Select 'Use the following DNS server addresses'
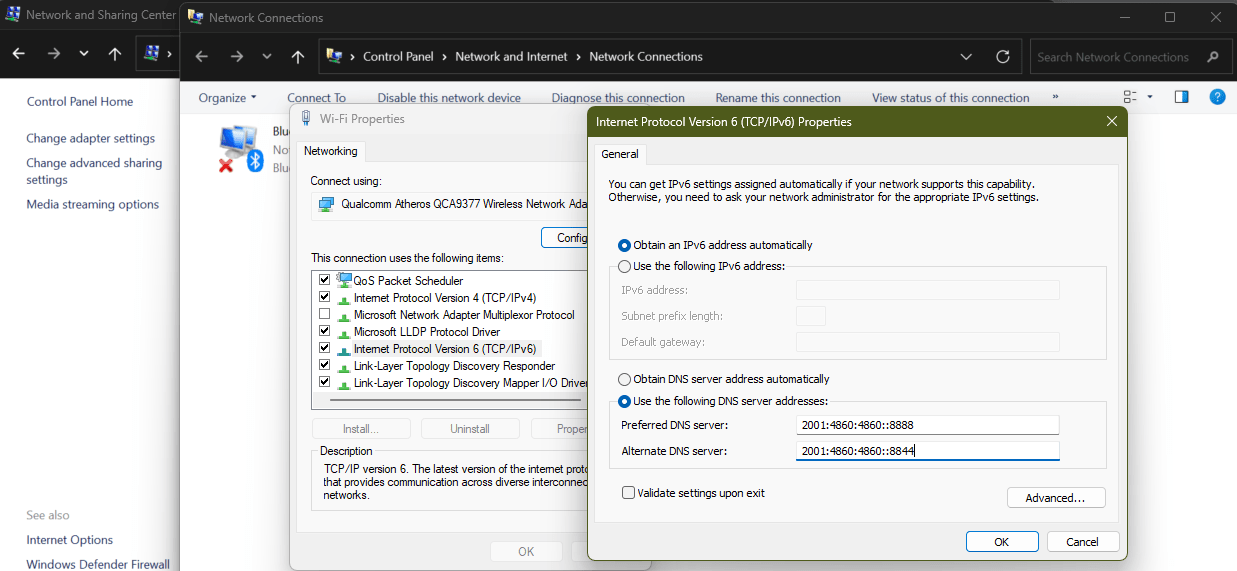Image resolution: width=1237 pixels, height=571 pixels. pos(625,401)
